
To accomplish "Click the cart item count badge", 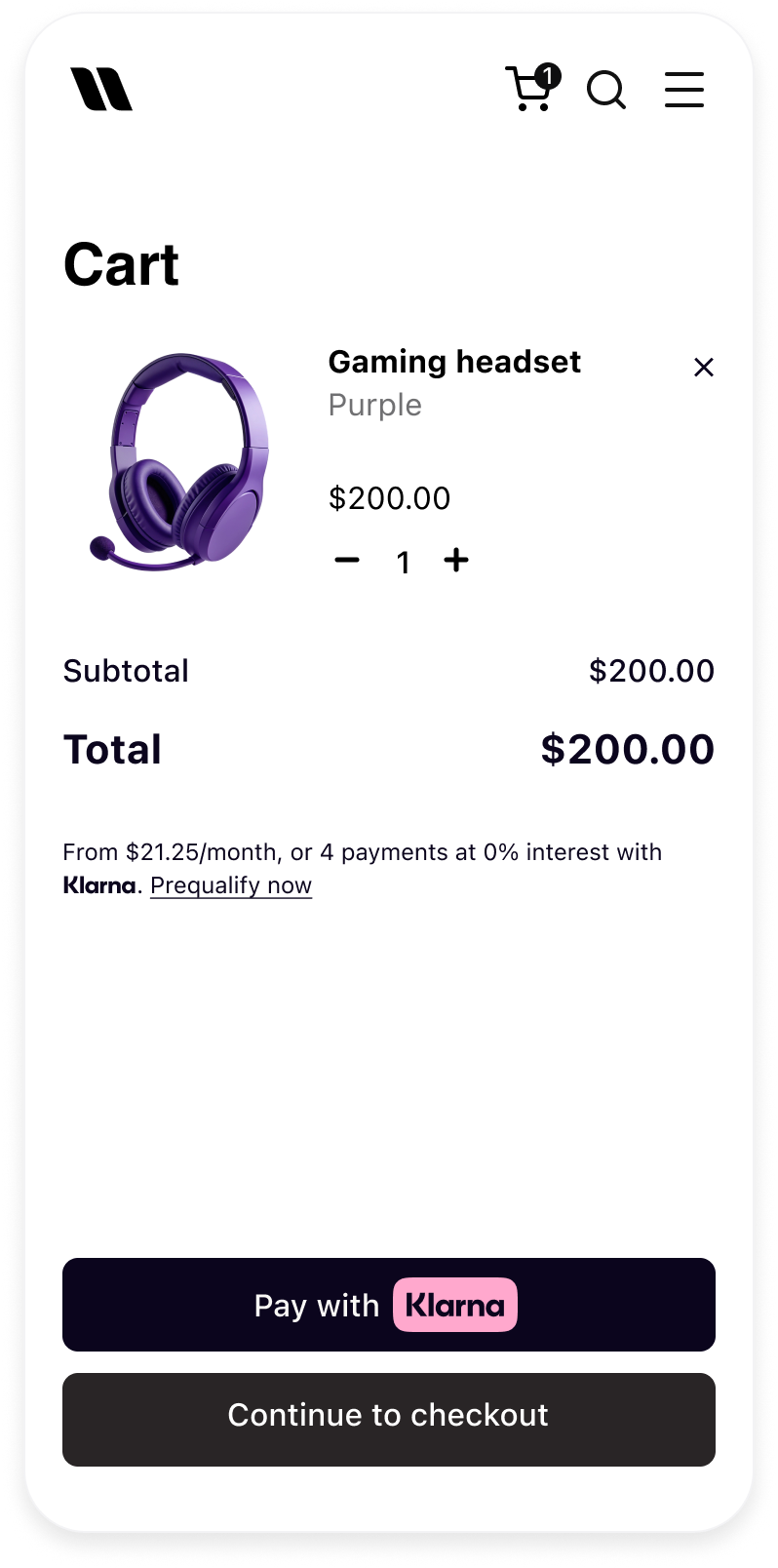I will tap(548, 76).
